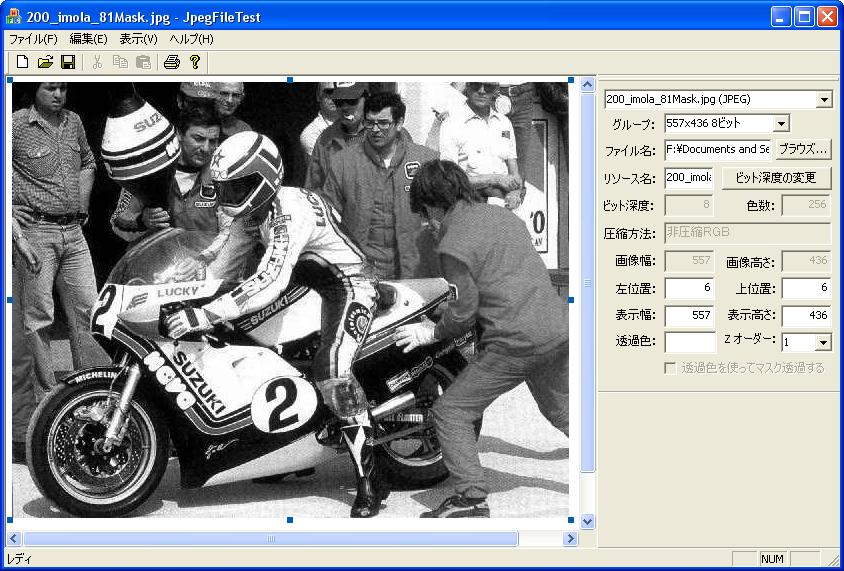This screenshot has height=571, width=844.
Task: Expand the グループ 557x436 8ビット dropdown
Action: [x=781, y=124]
